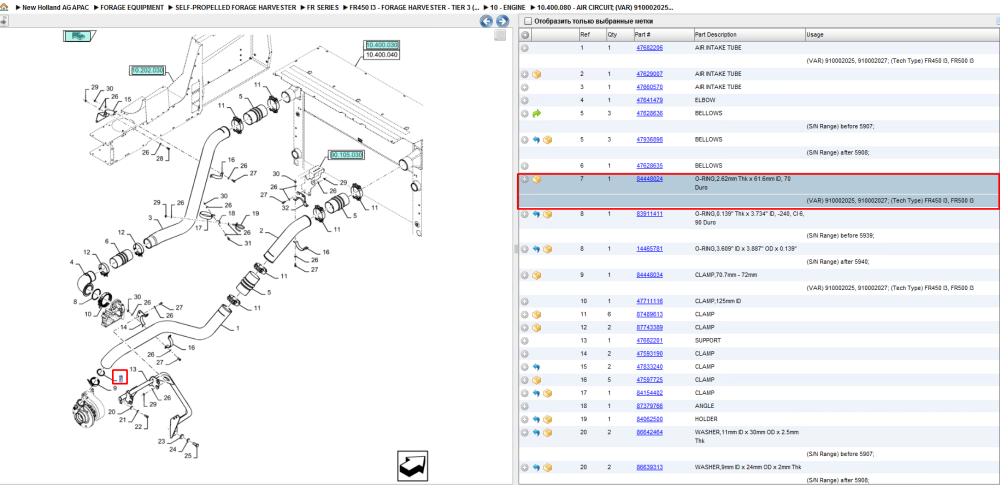Screen dimensions: 1000x485
Task: Select row marker for ELBOW 47641479
Action: 525,100
